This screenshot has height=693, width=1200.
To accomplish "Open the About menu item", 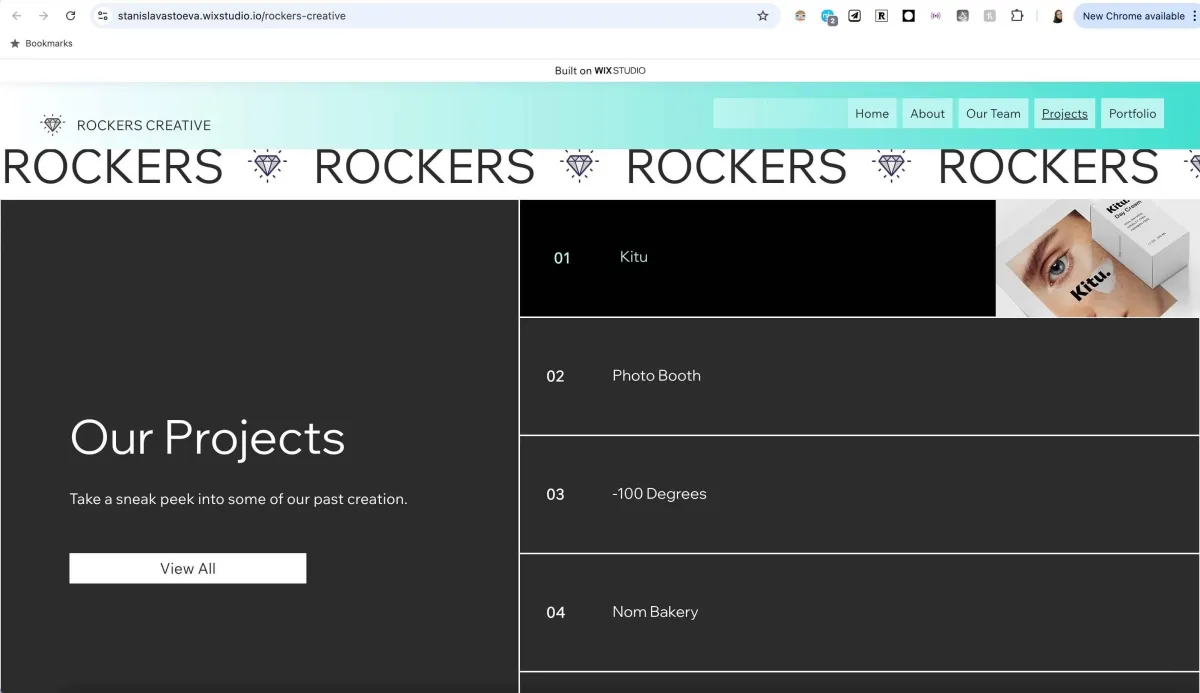I will [x=927, y=113].
